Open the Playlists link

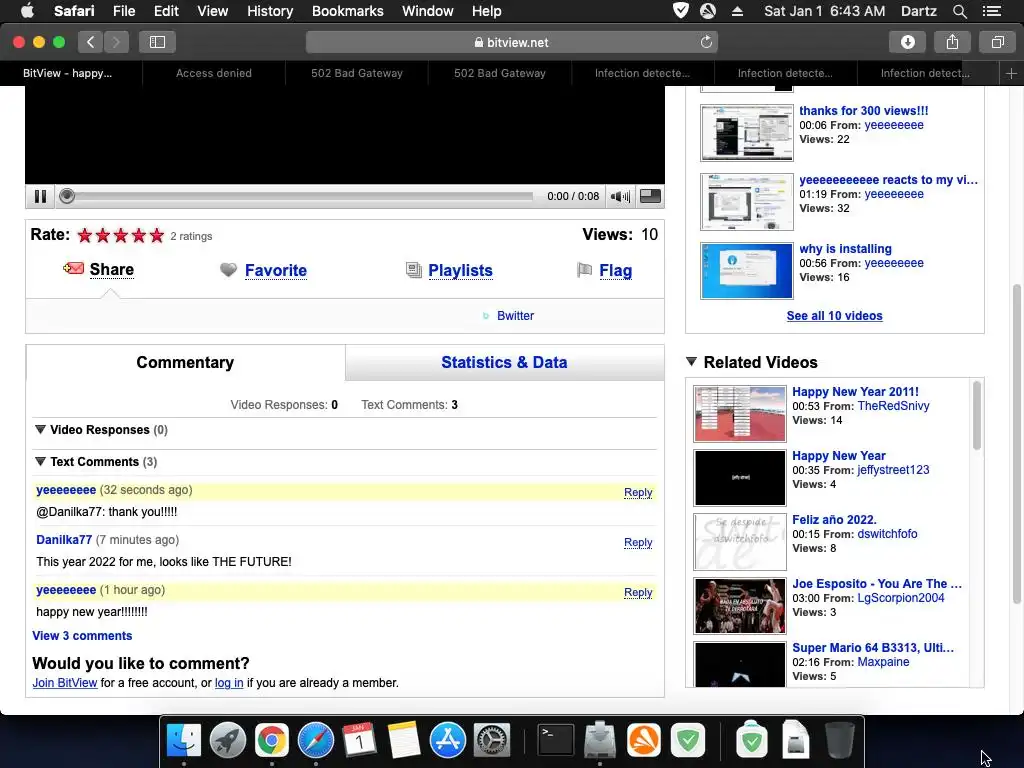[x=460, y=270]
